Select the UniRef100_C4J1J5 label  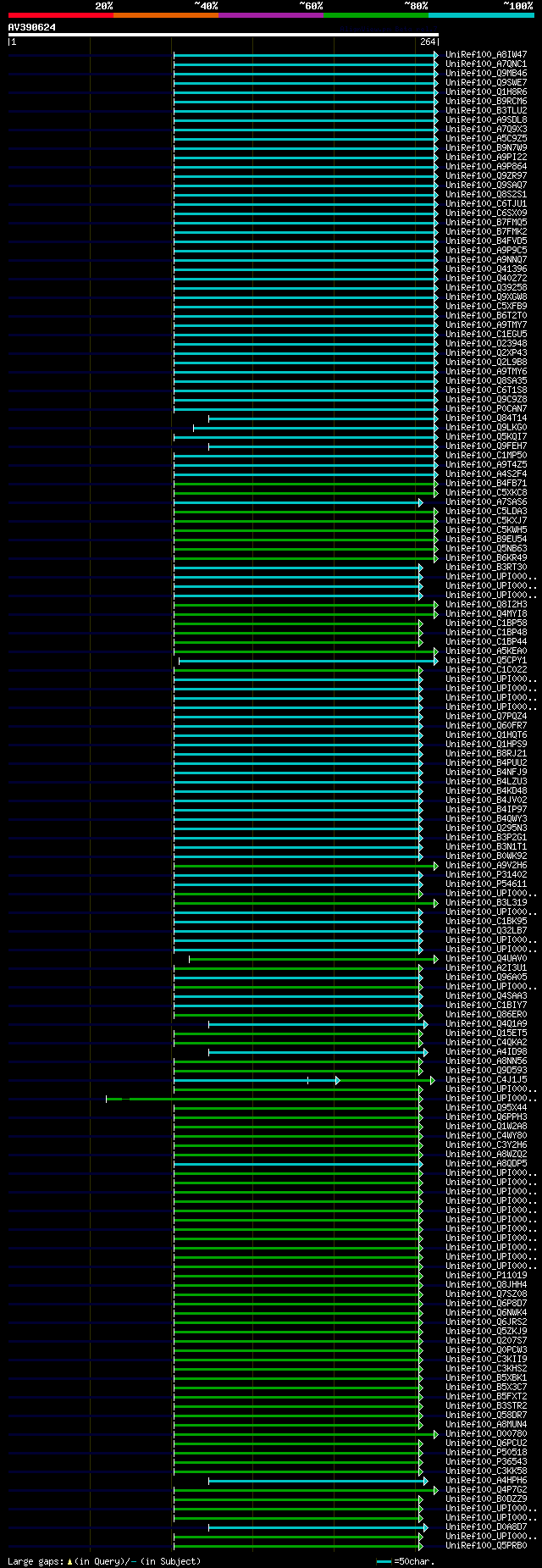coord(486,1079)
